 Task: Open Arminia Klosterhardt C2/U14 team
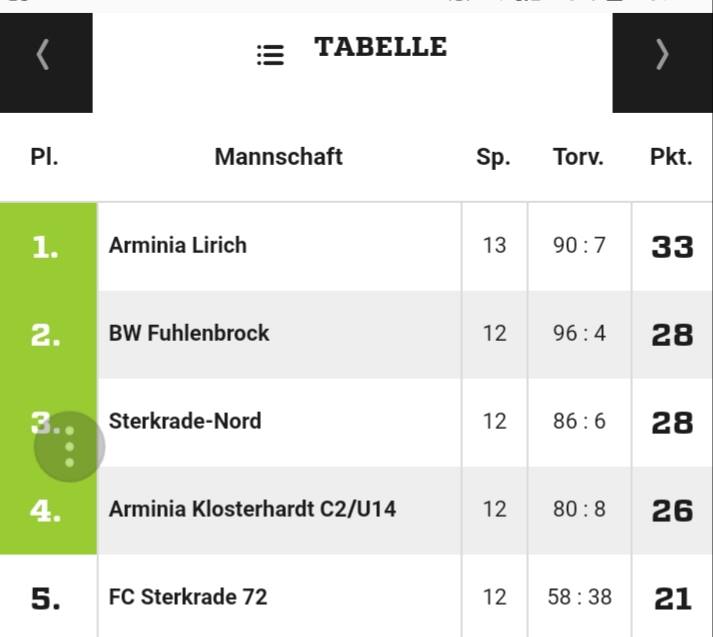252,509
